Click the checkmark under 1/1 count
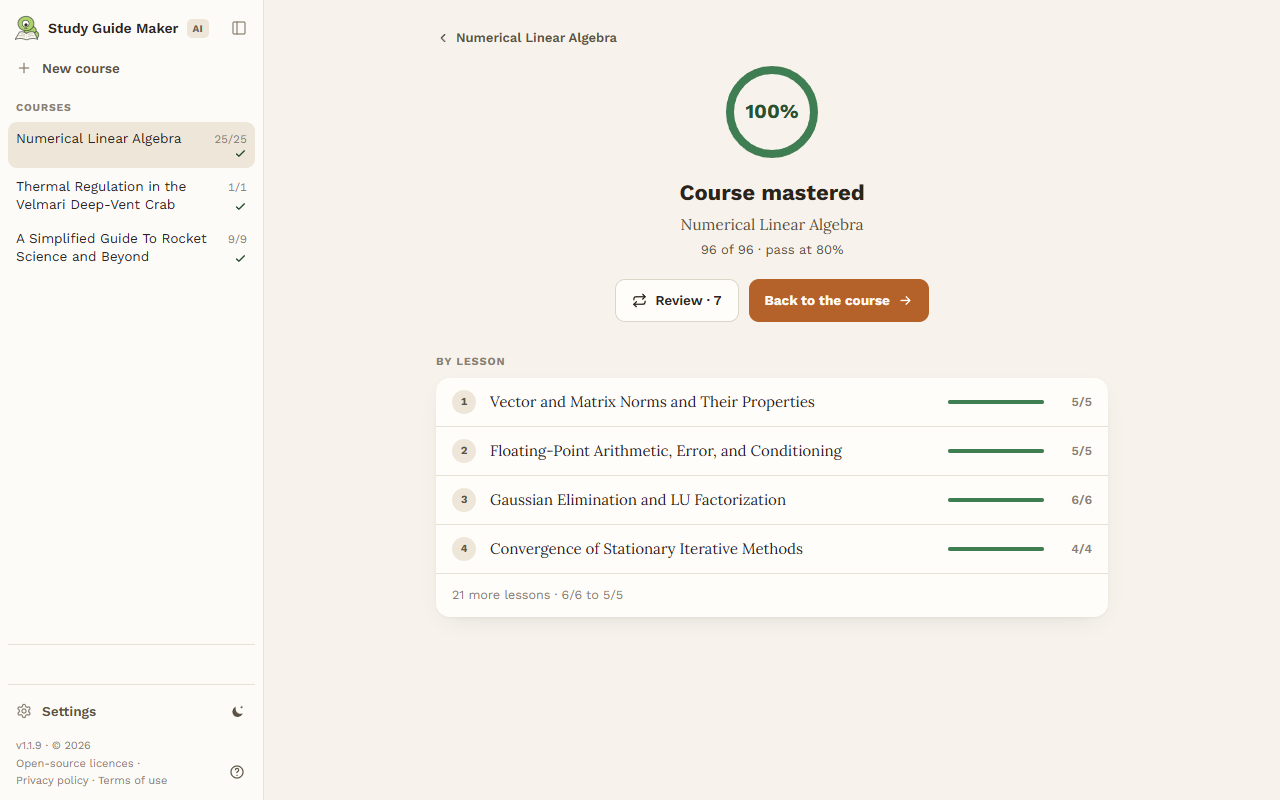1280x800 pixels. (240, 206)
